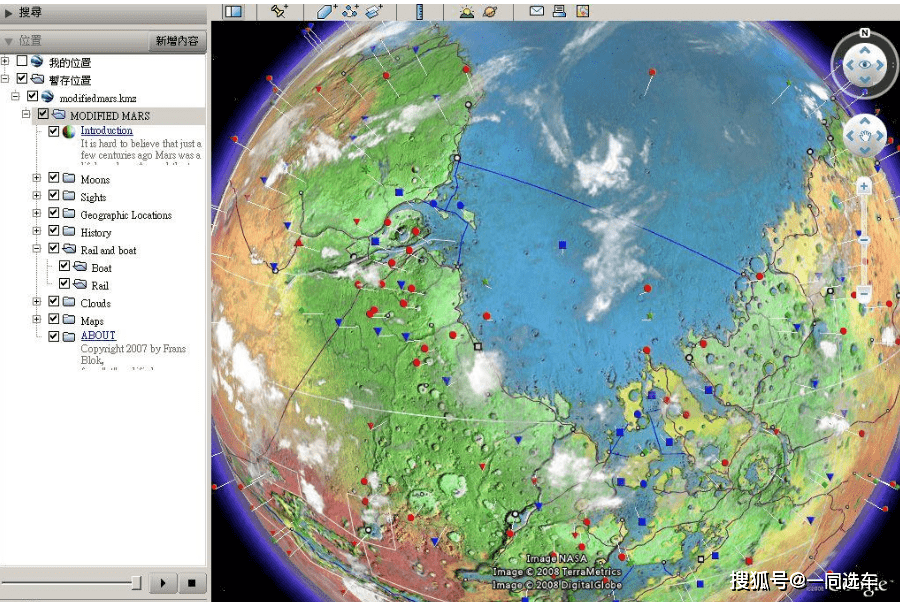Viewport: 900px width, 602px height.
Task: Click the 新增內容 button
Action: (177, 41)
